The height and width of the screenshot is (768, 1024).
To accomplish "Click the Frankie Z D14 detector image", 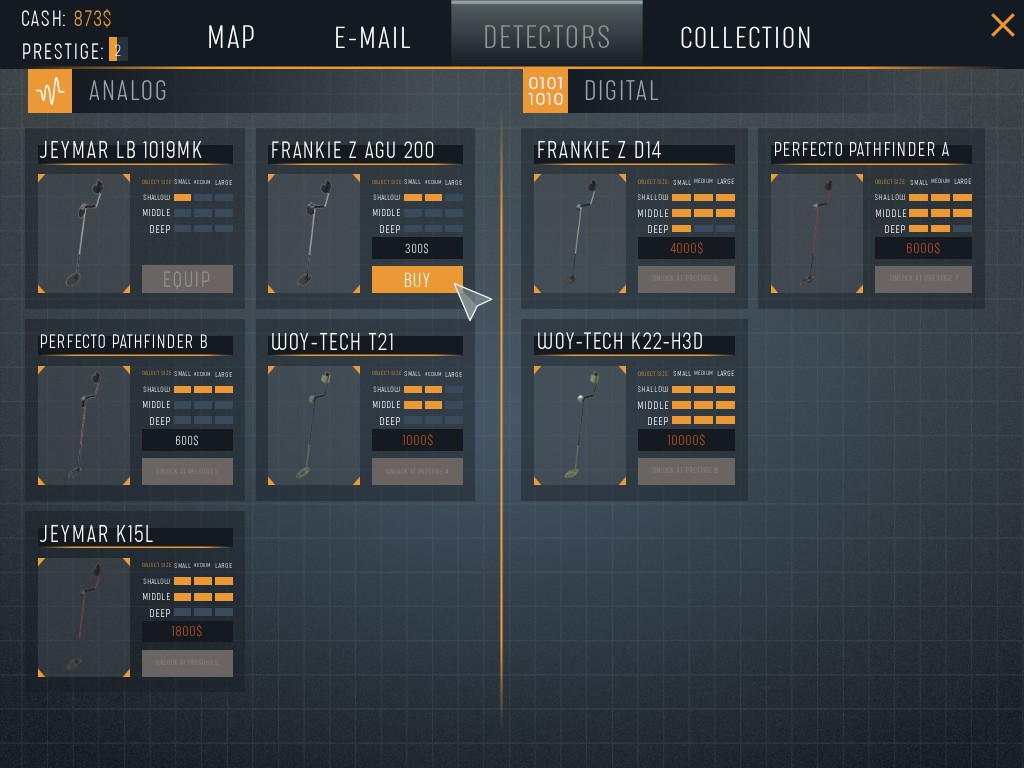I will pyautogui.click(x=580, y=233).
